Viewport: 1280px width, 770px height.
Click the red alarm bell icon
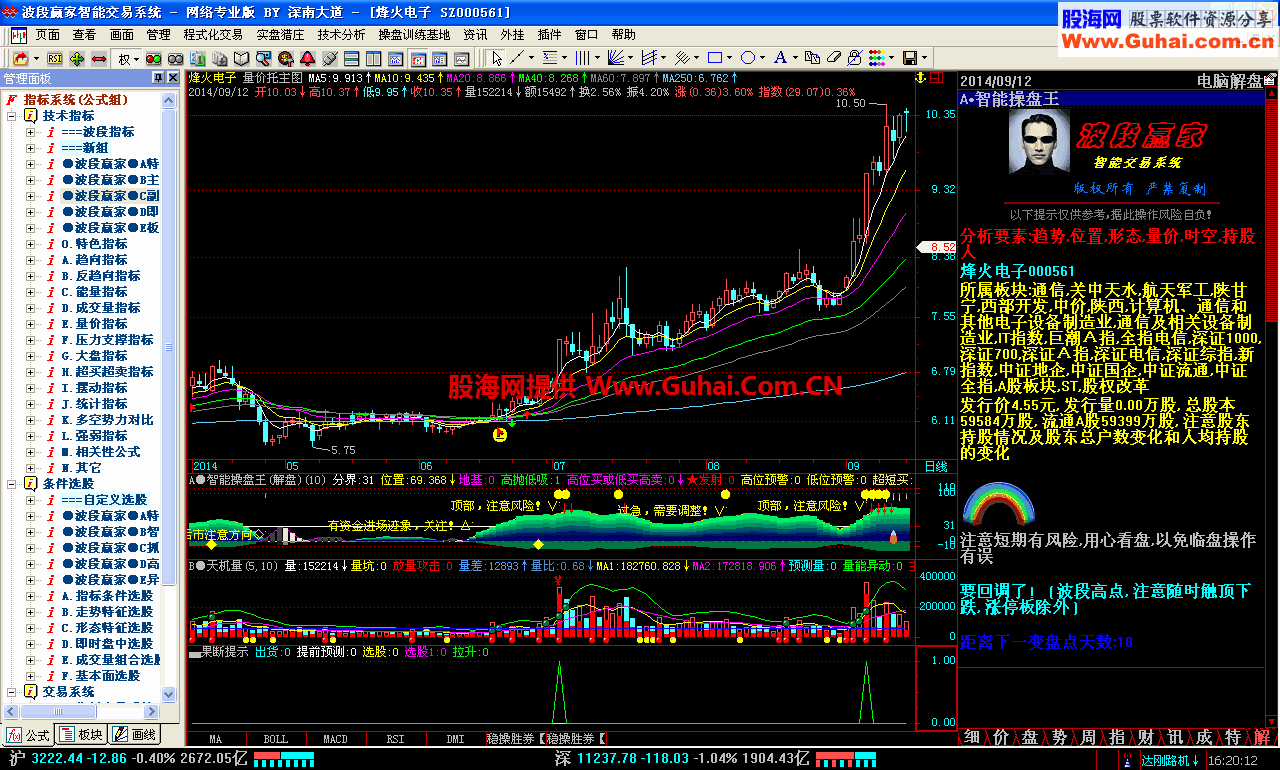(x=307, y=59)
